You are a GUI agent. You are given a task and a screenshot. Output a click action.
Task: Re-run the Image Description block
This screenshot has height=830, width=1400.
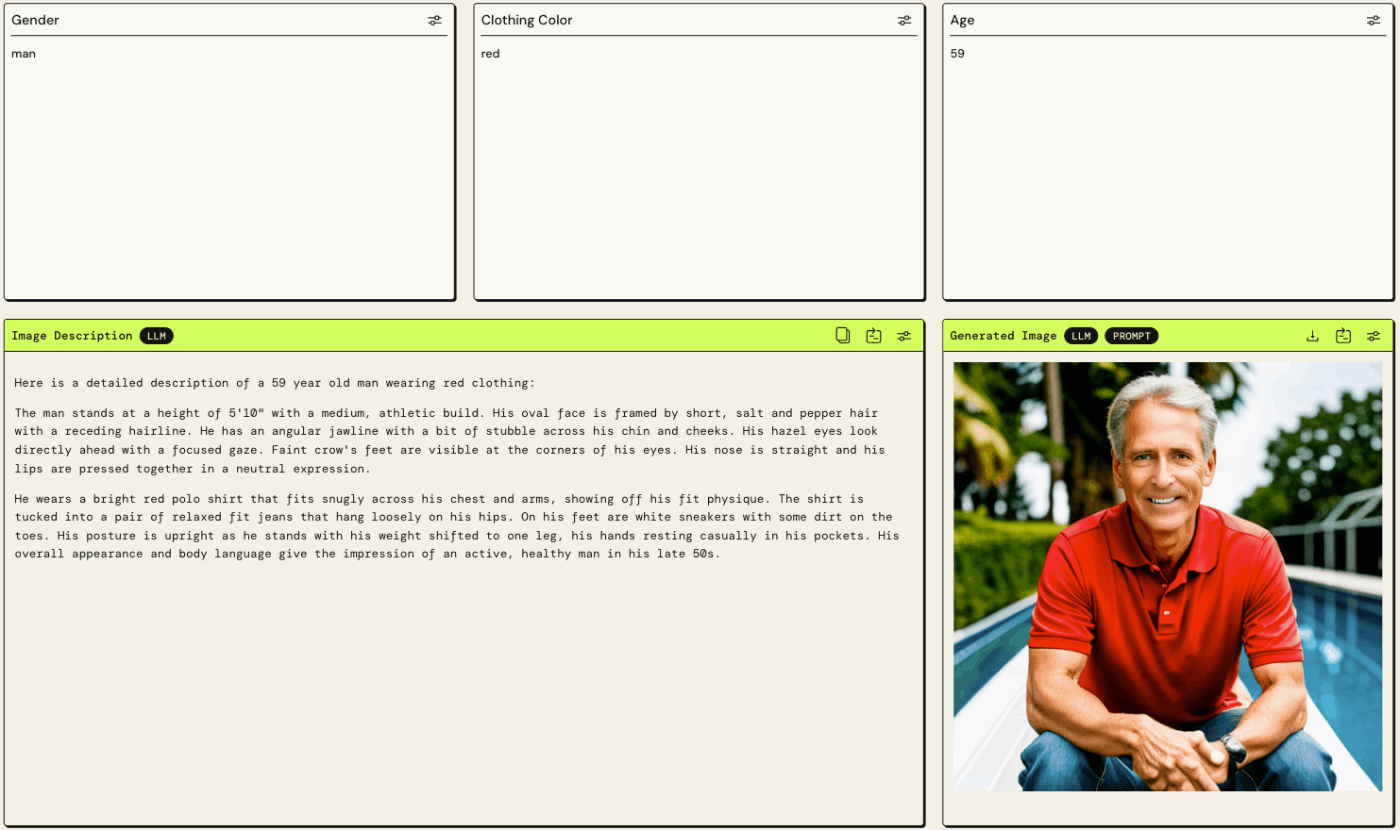(x=873, y=336)
